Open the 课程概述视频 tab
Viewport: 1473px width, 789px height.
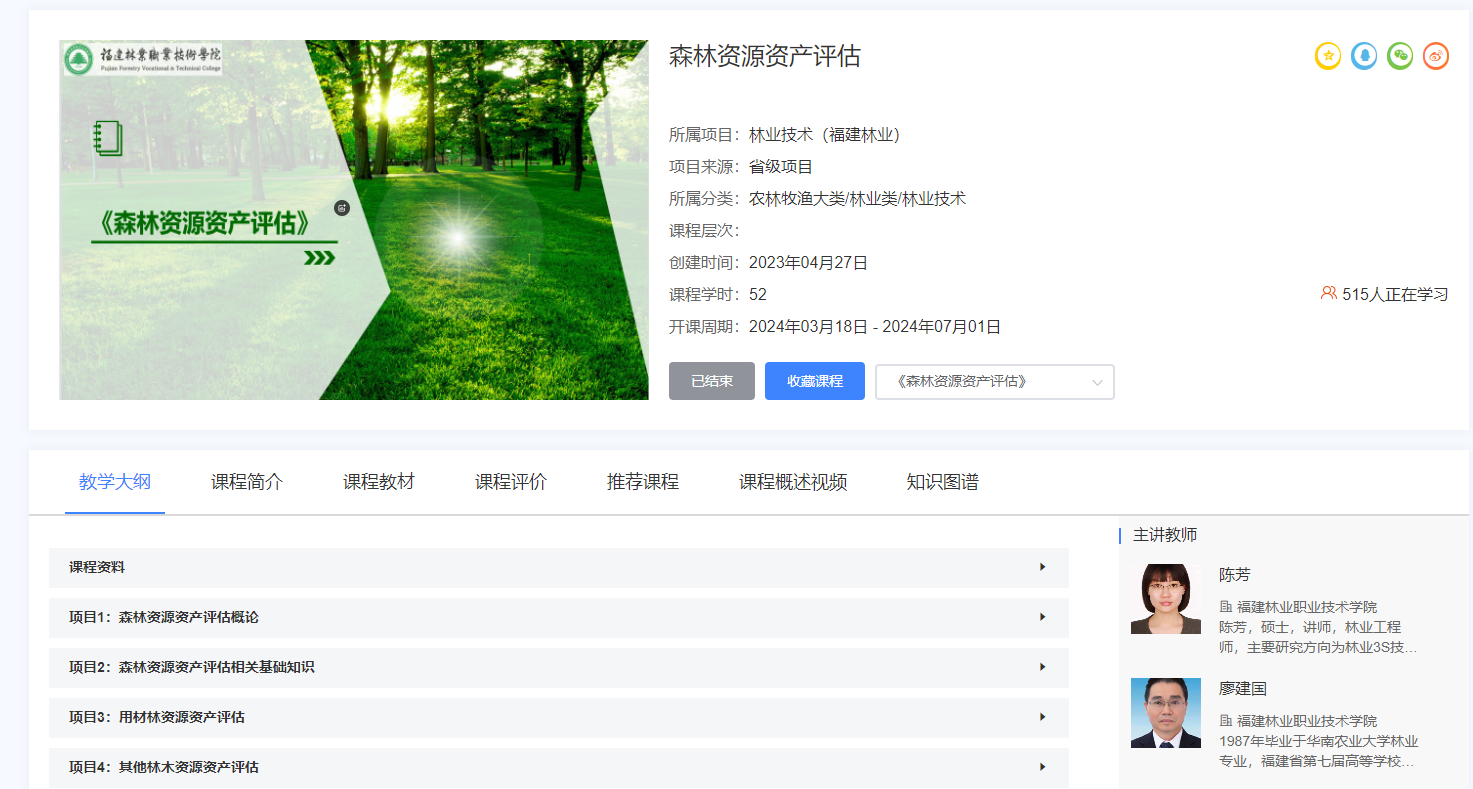pyautogui.click(x=793, y=482)
